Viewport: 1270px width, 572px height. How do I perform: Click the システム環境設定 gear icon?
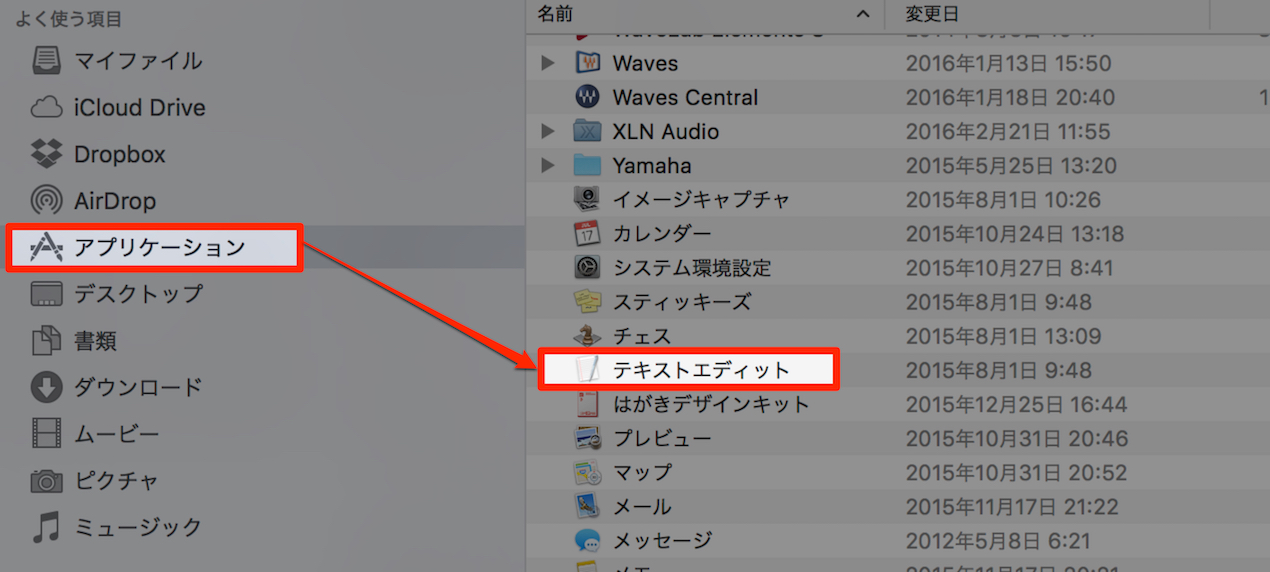[587, 268]
